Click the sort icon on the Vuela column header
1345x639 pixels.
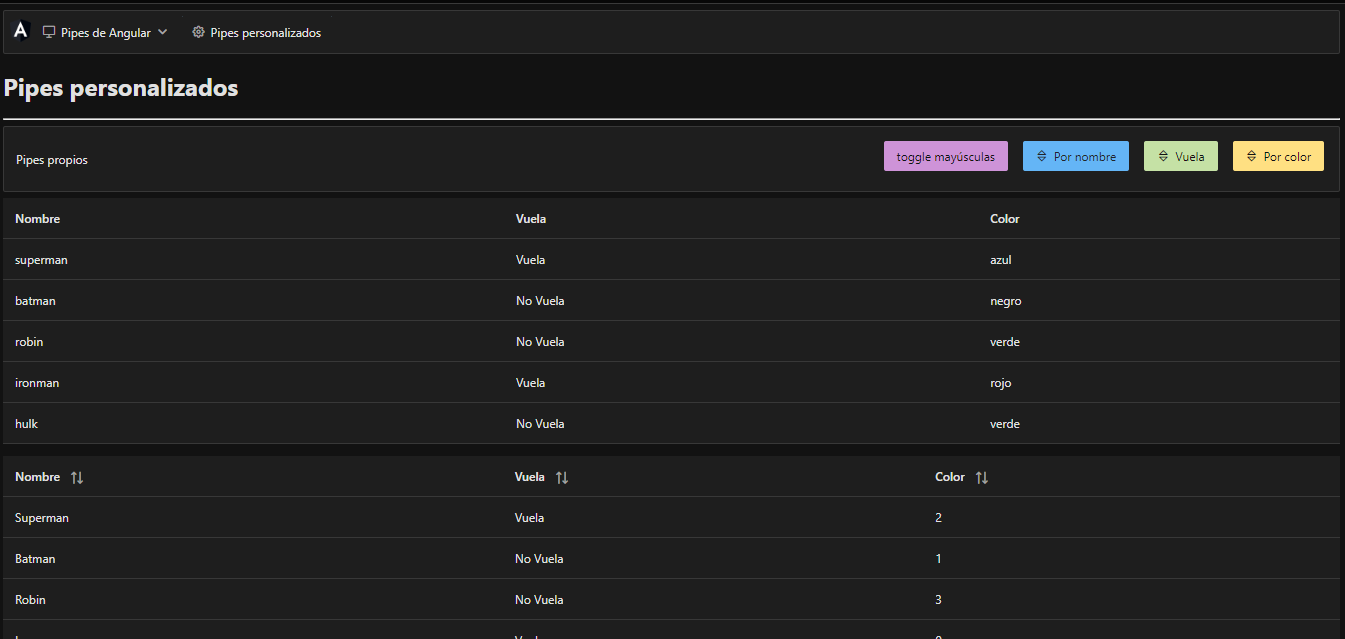(x=562, y=477)
